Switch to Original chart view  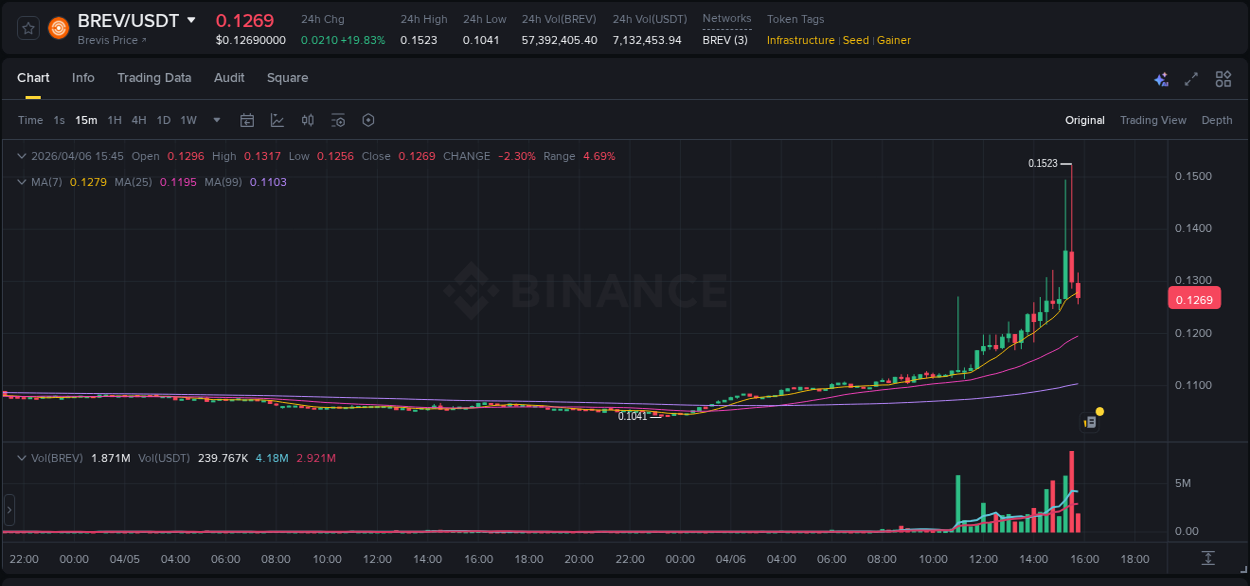pos(1085,120)
